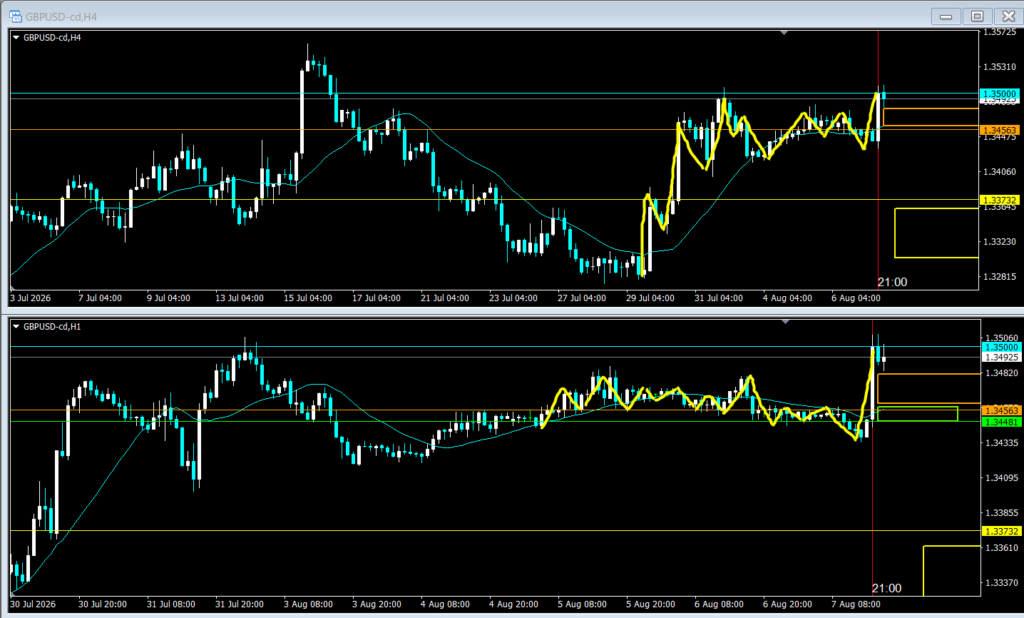
Task: Click the 31 Jul 20:00 date label
Action: 239,604
